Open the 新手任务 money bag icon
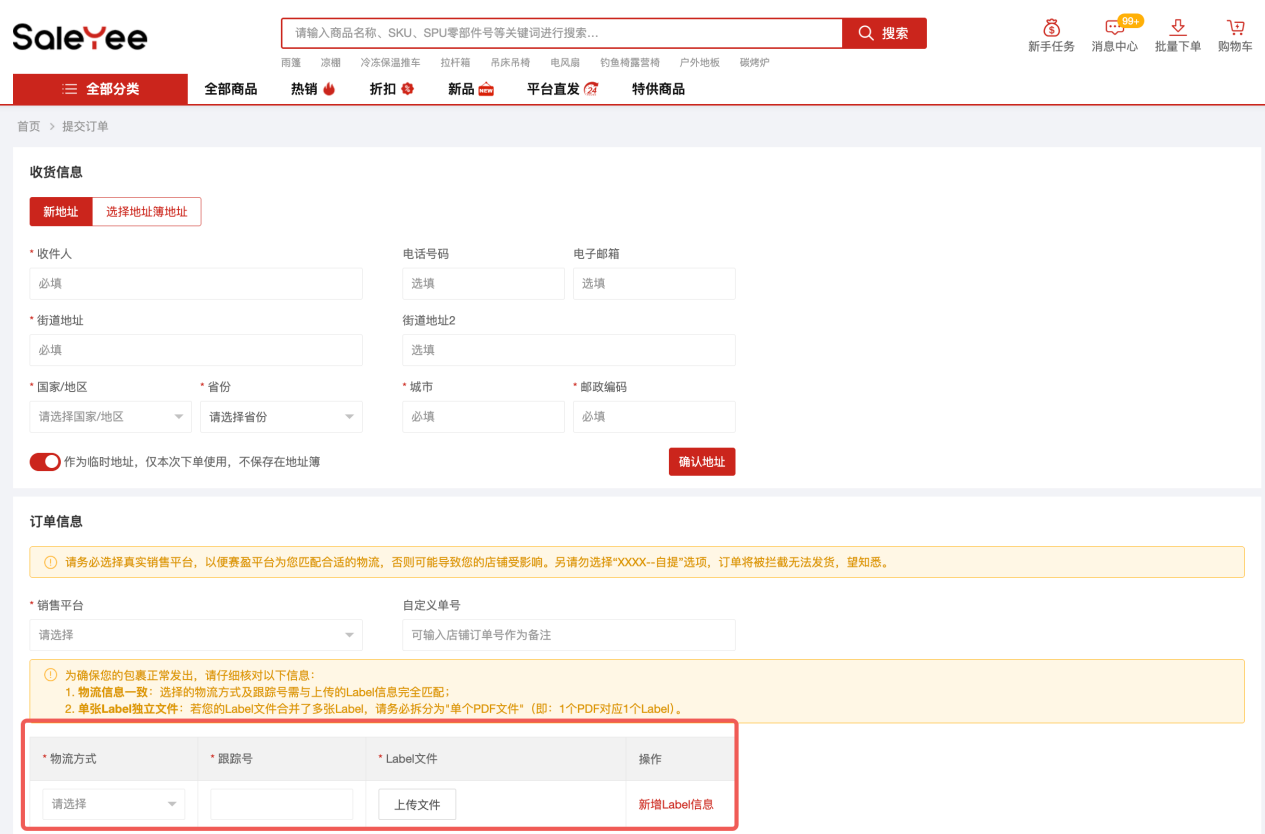The height and width of the screenshot is (834, 1265). point(1050,28)
